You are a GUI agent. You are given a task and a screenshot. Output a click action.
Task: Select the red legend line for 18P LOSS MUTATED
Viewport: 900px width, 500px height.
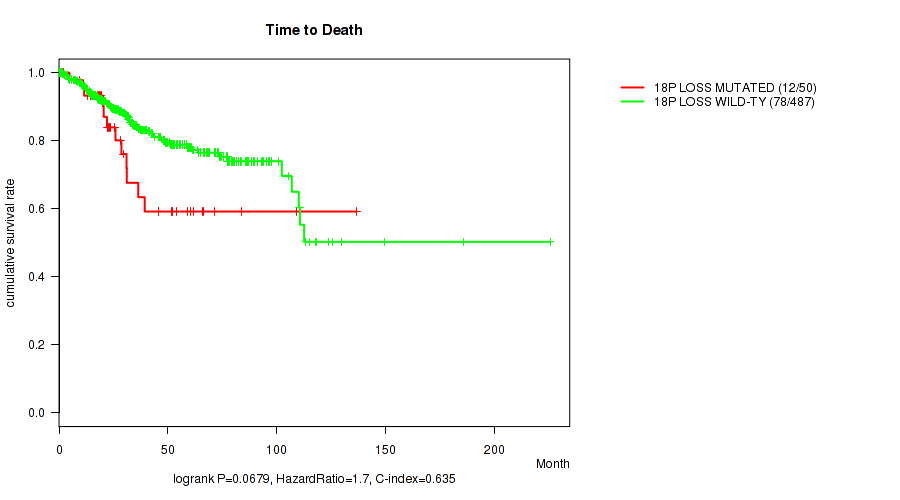pos(632,88)
